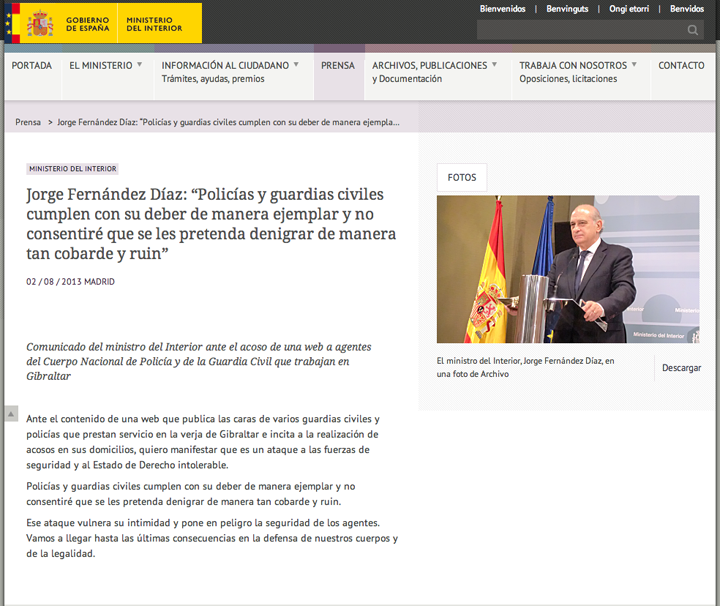Click the 'y Documentación' subtitle
Viewport: 720px width, 606px height.
(x=407, y=79)
